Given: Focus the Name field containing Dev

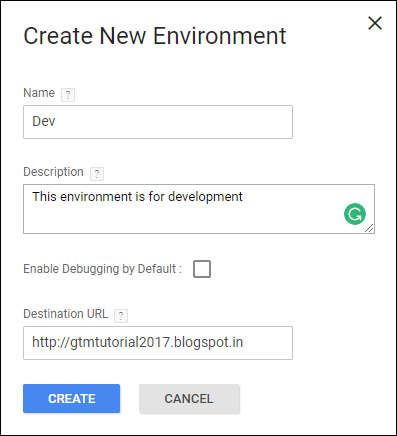Looking at the screenshot, I should tap(158, 122).
